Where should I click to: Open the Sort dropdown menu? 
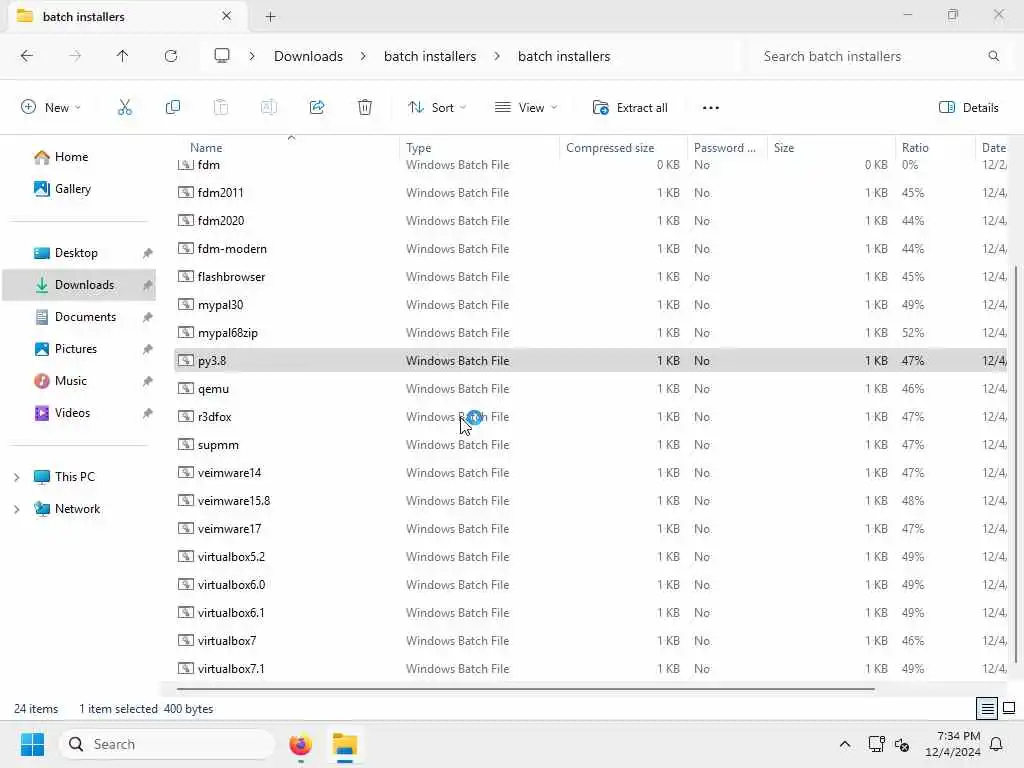pyautogui.click(x=437, y=108)
